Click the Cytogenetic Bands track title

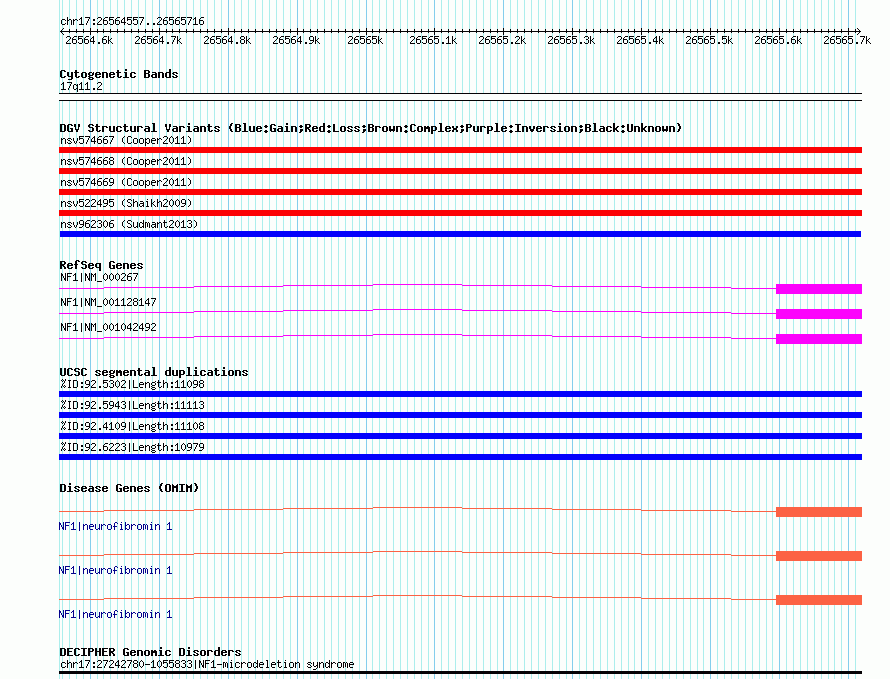tap(119, 74)
